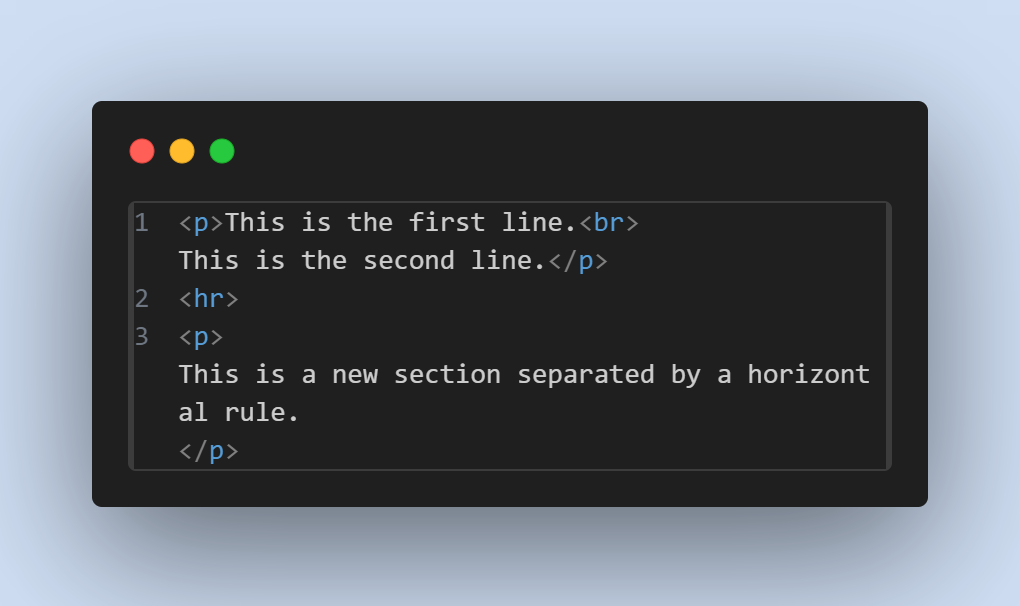Click the hr tag on line 2
The image size is (1020, 606).
point(209,299)
